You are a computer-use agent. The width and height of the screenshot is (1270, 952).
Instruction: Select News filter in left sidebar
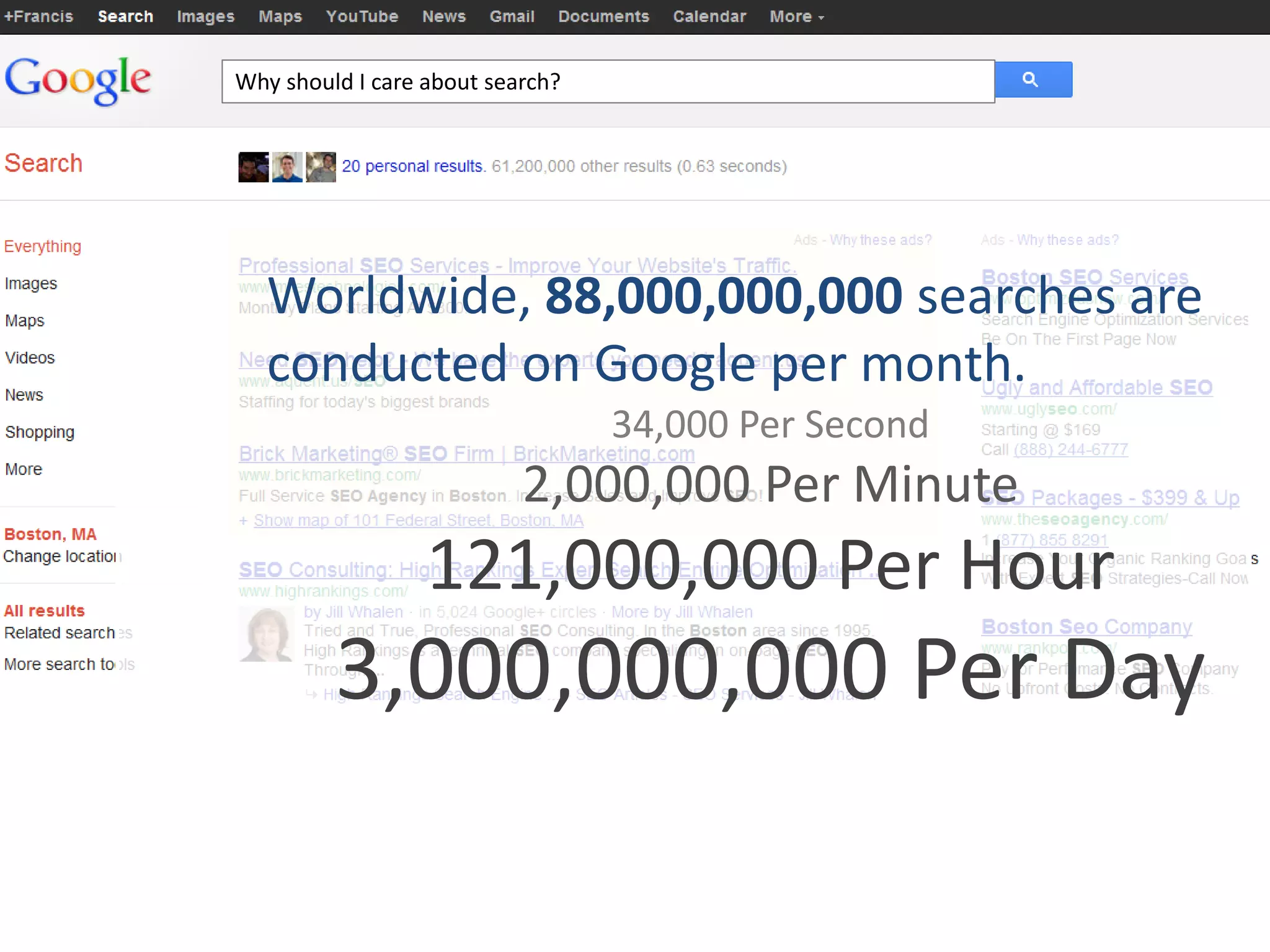24,395
